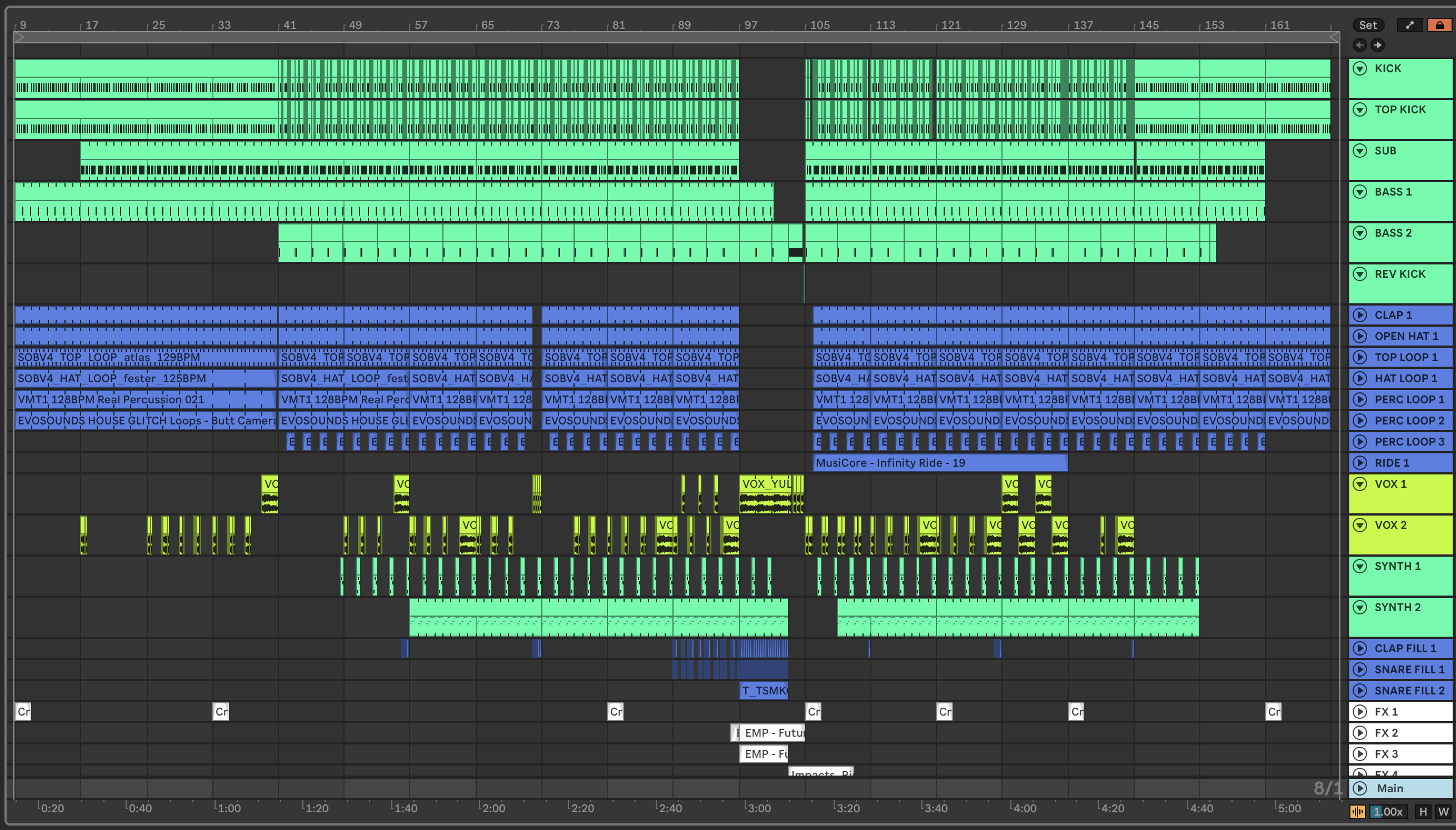Click bar 145 in the beat ruler
This screenshot has height=830, width=1456.
click(1149, 25)
